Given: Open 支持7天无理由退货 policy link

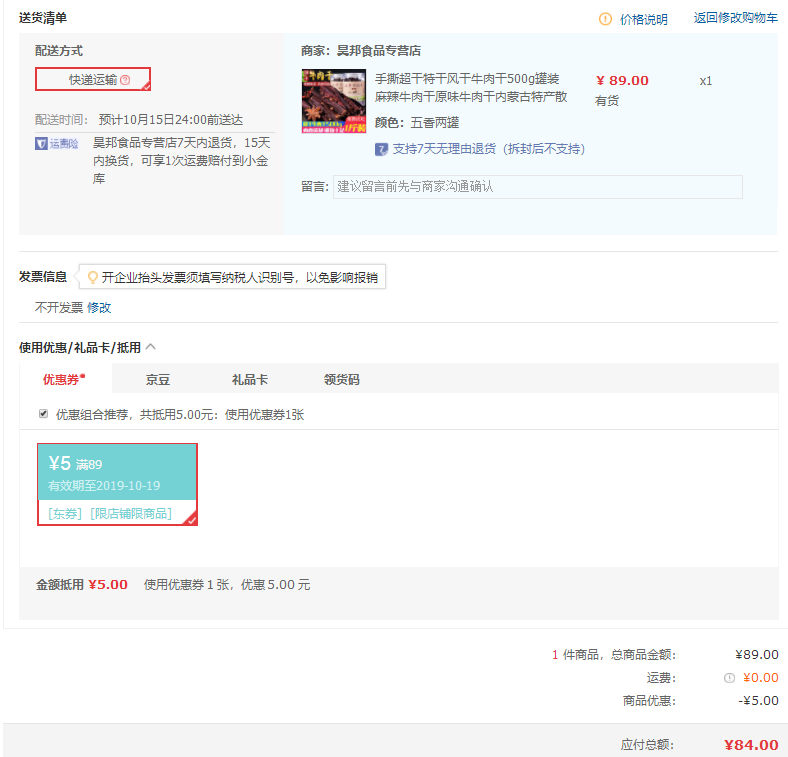Looking at the screenshot, I should (x=488, y=149).
